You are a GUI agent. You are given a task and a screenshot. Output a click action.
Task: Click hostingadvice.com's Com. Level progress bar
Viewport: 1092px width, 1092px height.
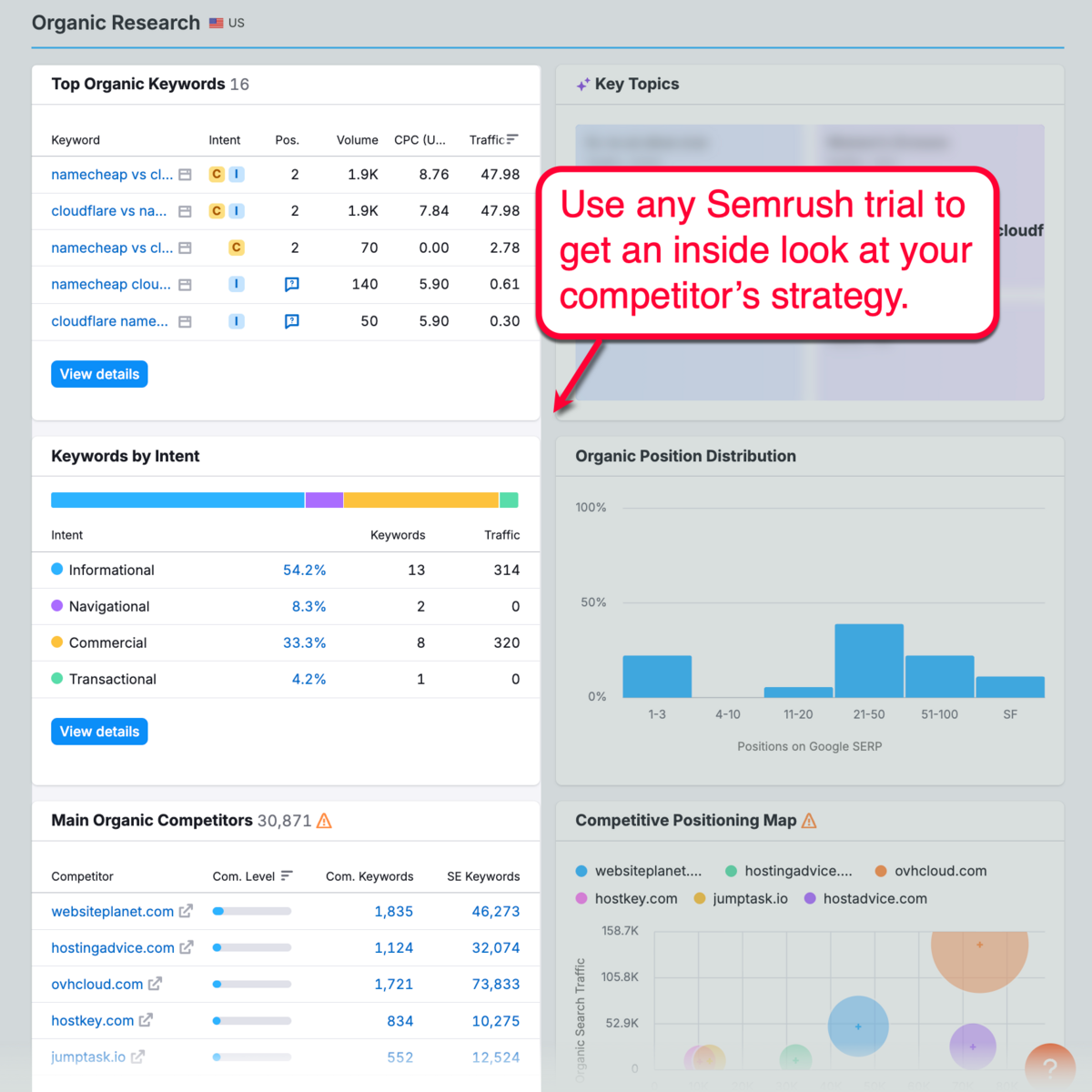click(x=251, y=947)
